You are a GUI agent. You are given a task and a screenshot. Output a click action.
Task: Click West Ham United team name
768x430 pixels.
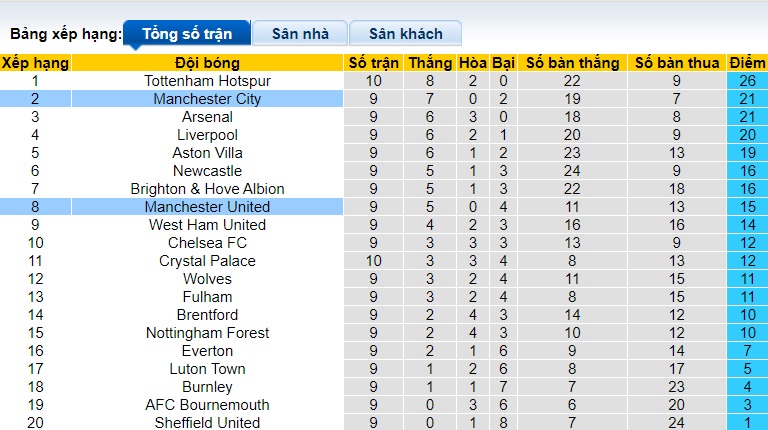(x=207, y=225)
